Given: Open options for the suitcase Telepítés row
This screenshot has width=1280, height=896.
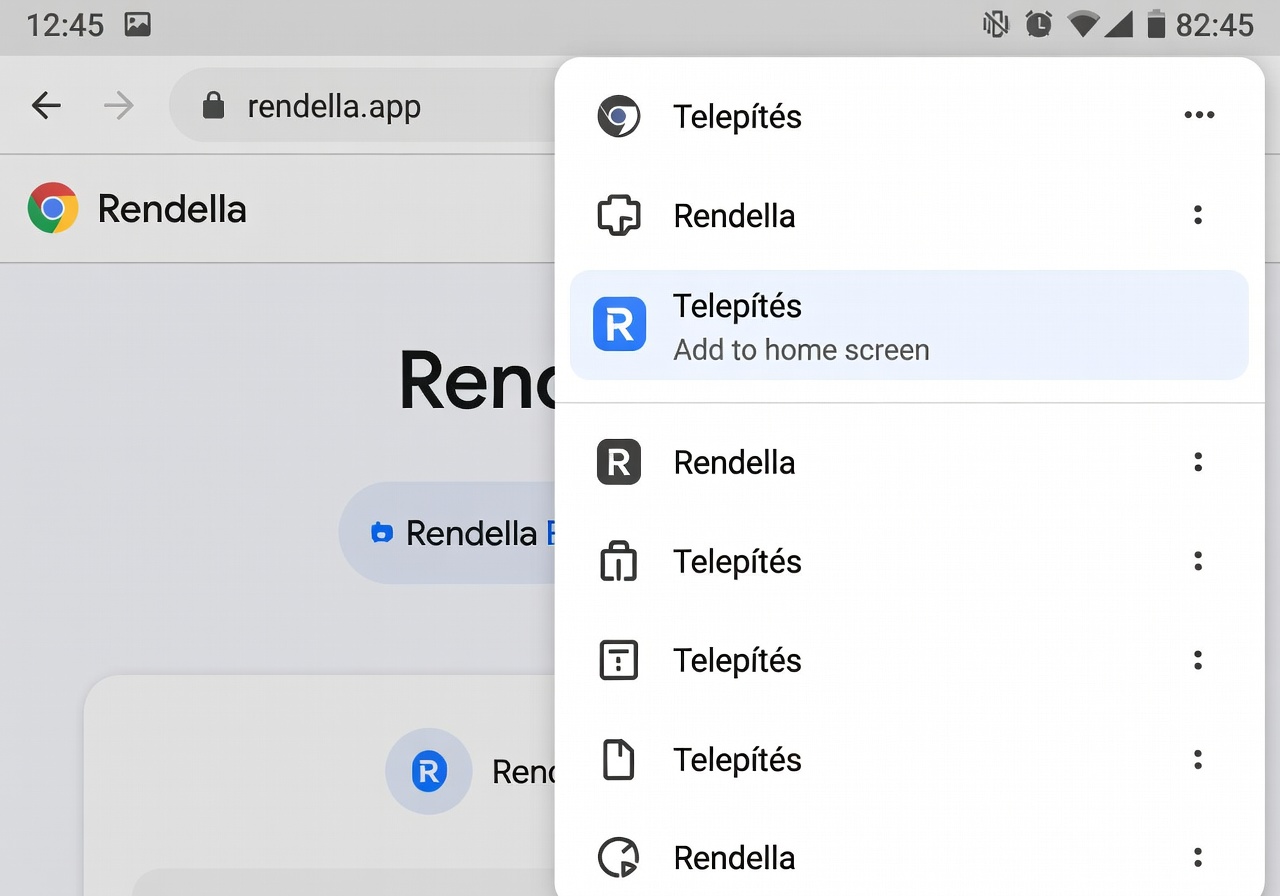Looking at the screenshot, I should [x=1198, y=561].
